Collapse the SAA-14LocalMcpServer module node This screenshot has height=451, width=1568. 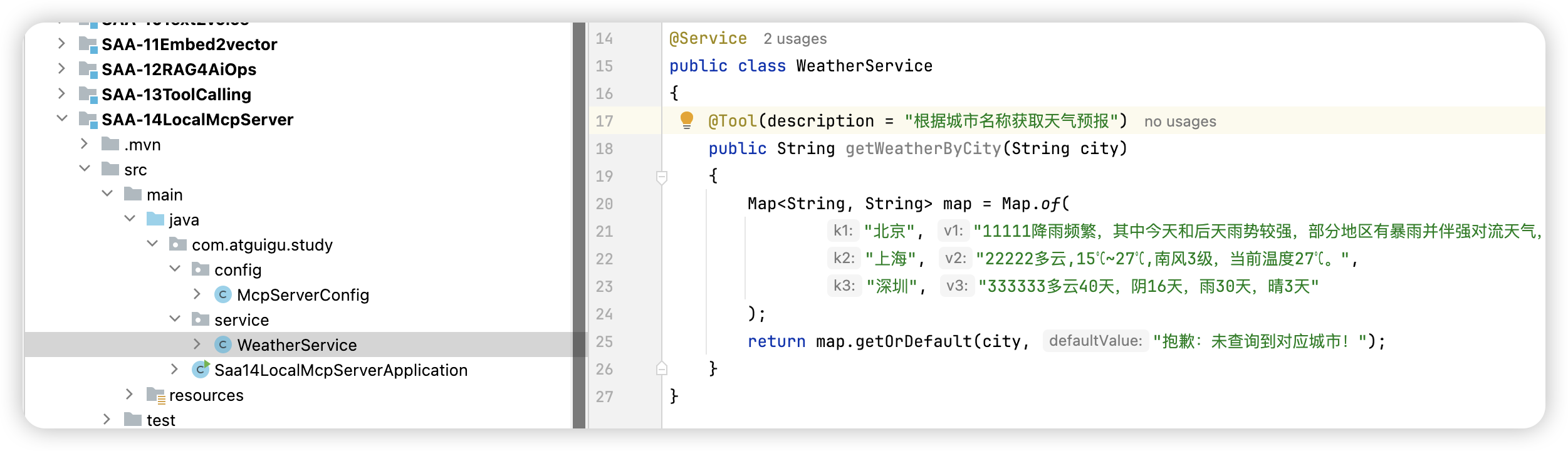coord(62,118)
